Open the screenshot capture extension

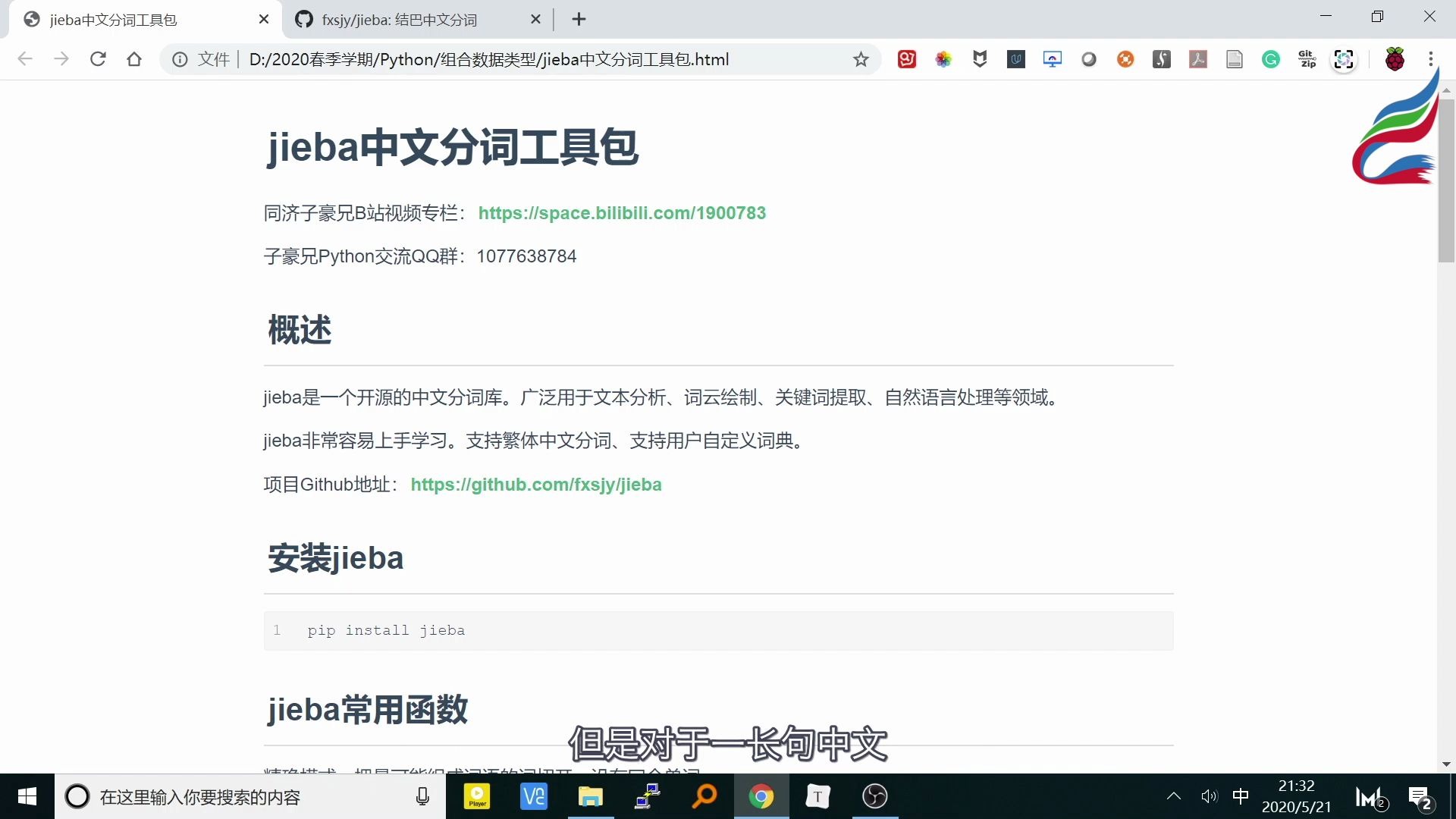coord(1344,59)
